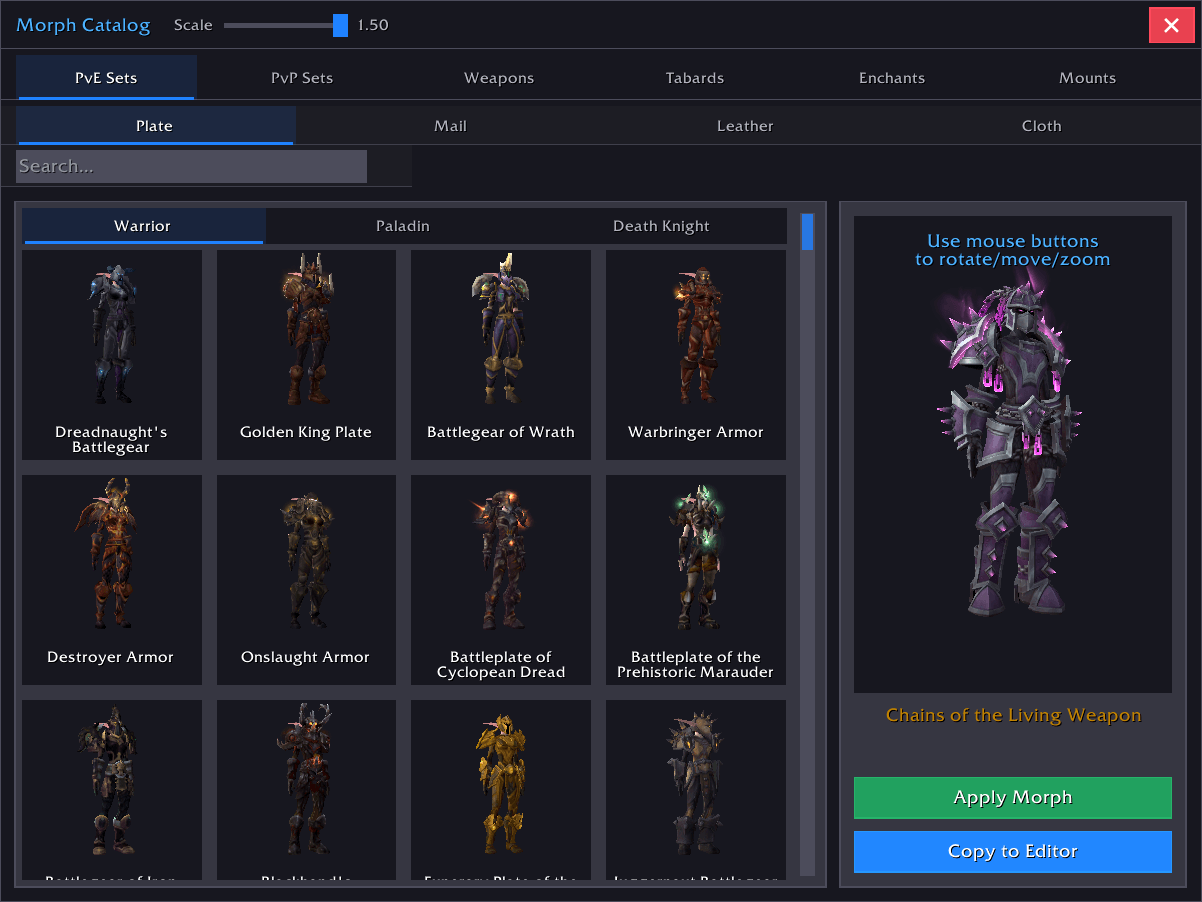The width and height of the screenshot is (1202, 902).
Task: Click the Chains of the Living Weapon model preview
Action: coord(1012,454)
